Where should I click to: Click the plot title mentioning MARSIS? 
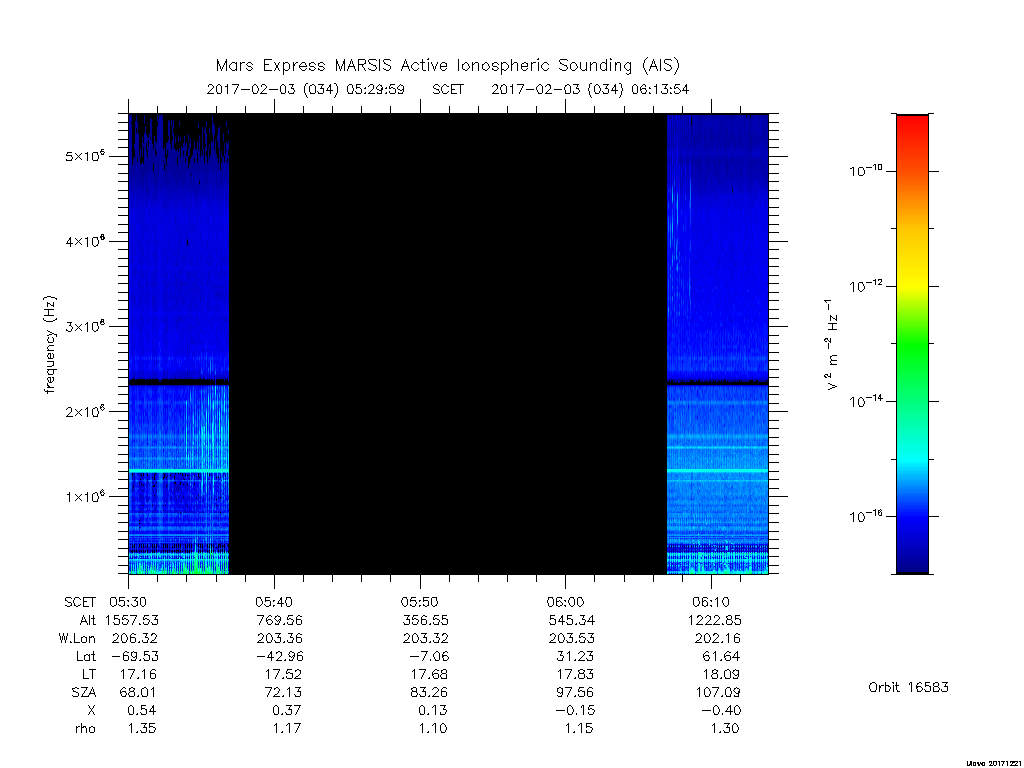[448, 65]
